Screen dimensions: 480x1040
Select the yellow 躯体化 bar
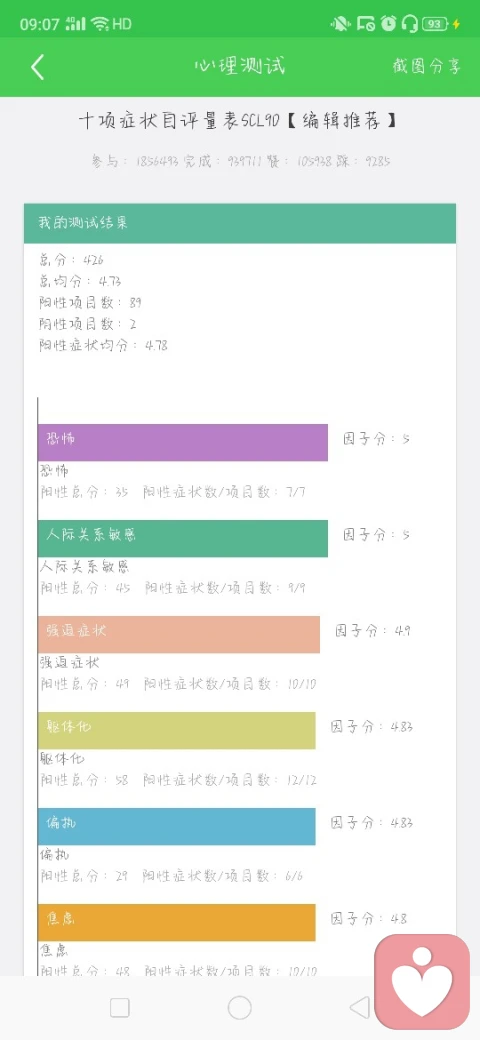176,730
